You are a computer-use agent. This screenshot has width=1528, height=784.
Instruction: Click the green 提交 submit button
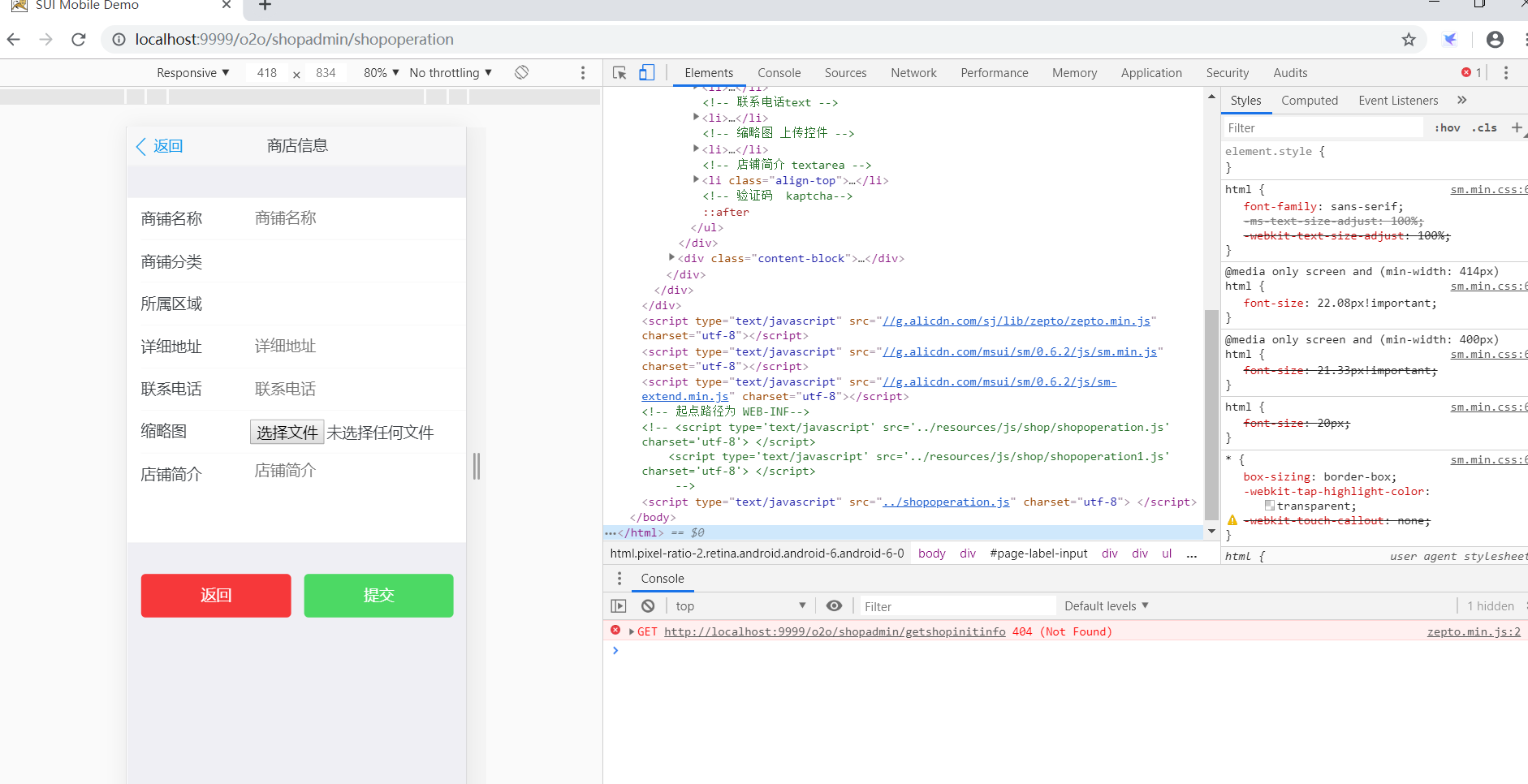pyautogui.click(x=378, y=595)
